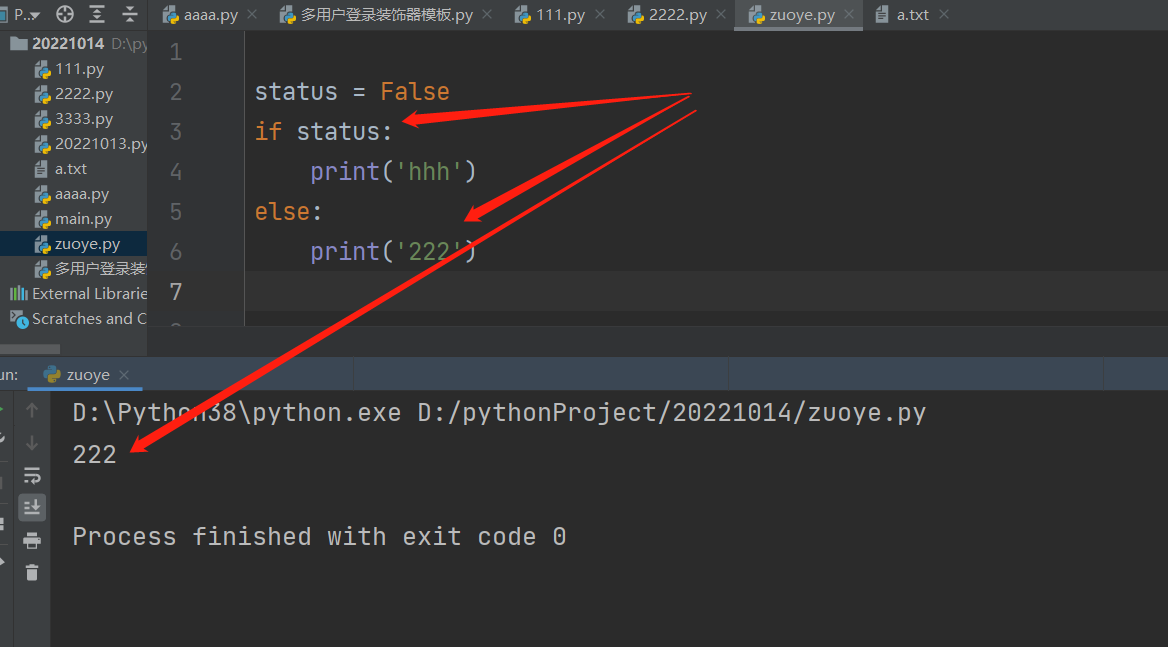The height and width of the screenshot is (647, 1168).
Task: Select 20221013.py in the project tree
Action: coord(100,144)
